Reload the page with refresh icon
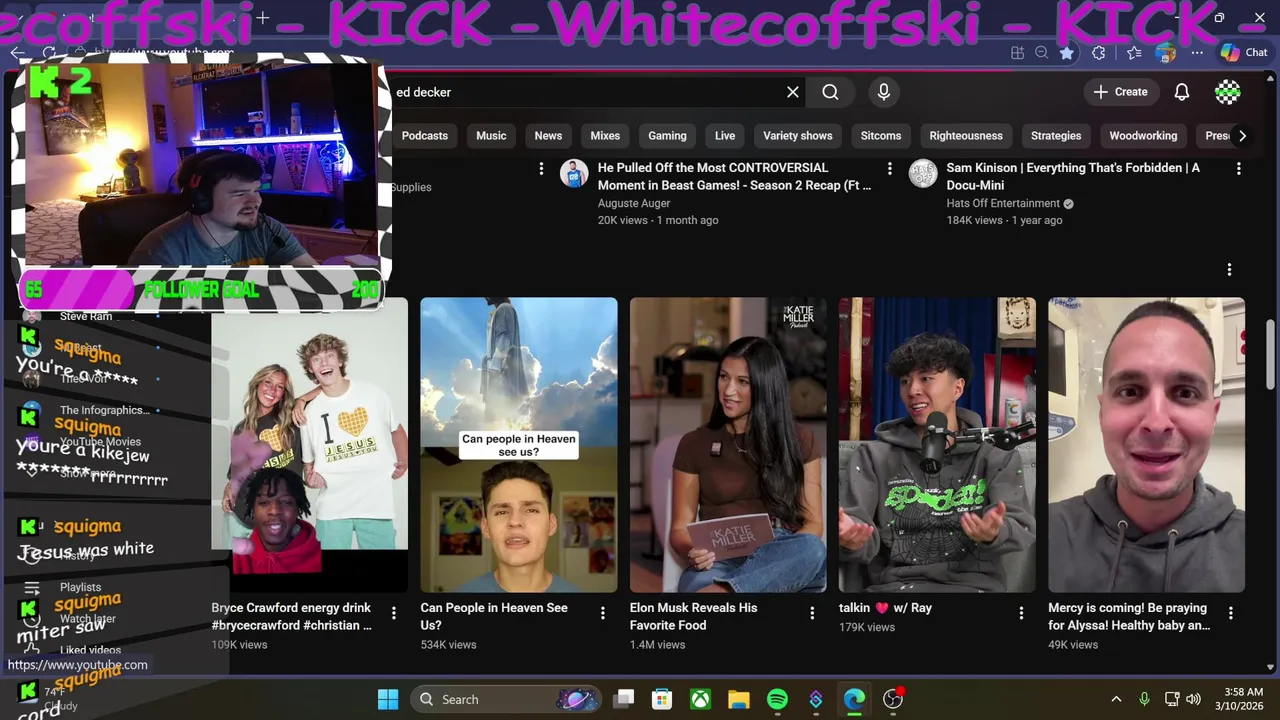The image size is (1280, 720). pyautogui.click(x=49, y=53)
